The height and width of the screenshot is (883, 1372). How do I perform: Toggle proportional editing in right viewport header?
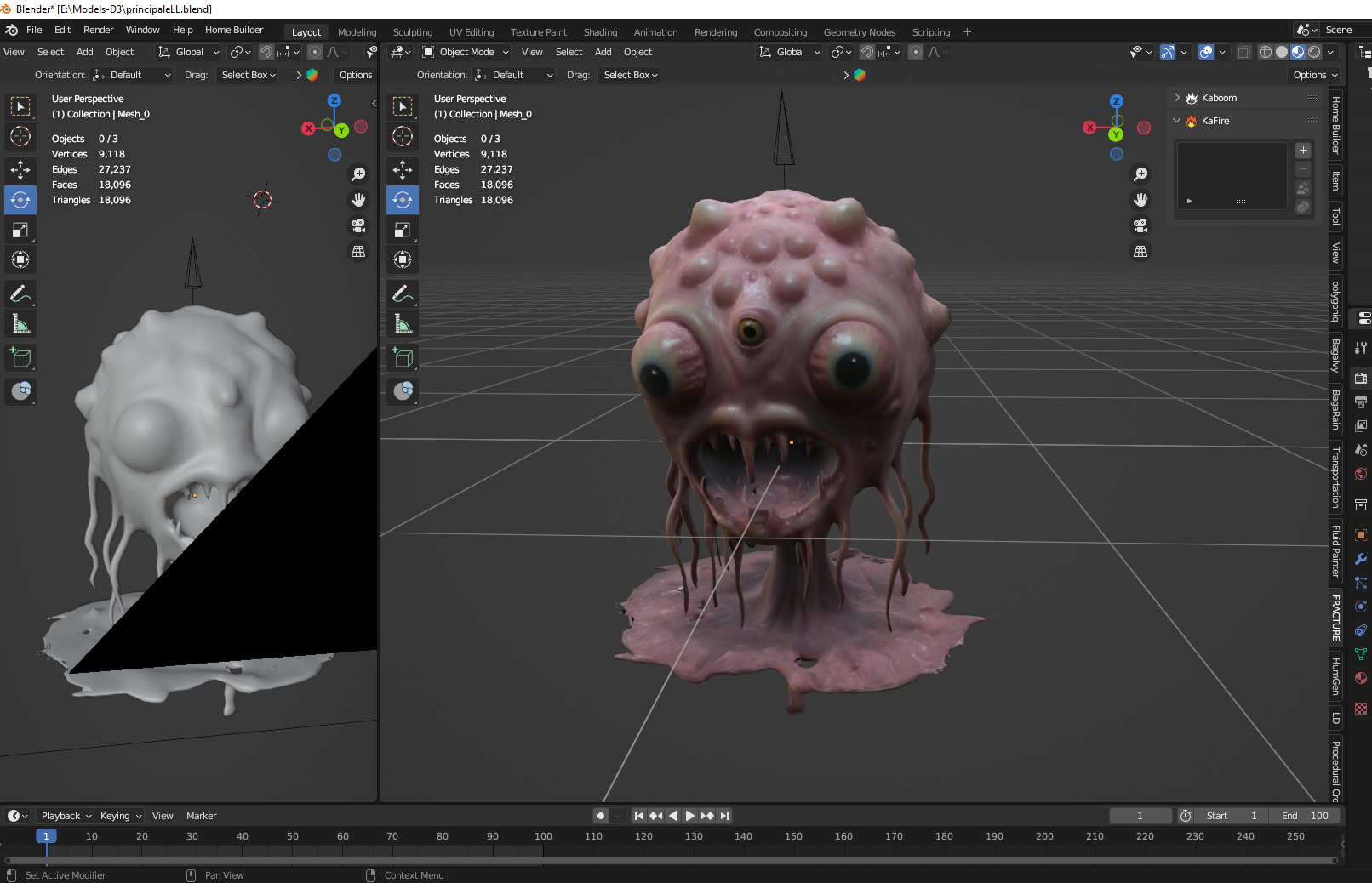[916, 52]
